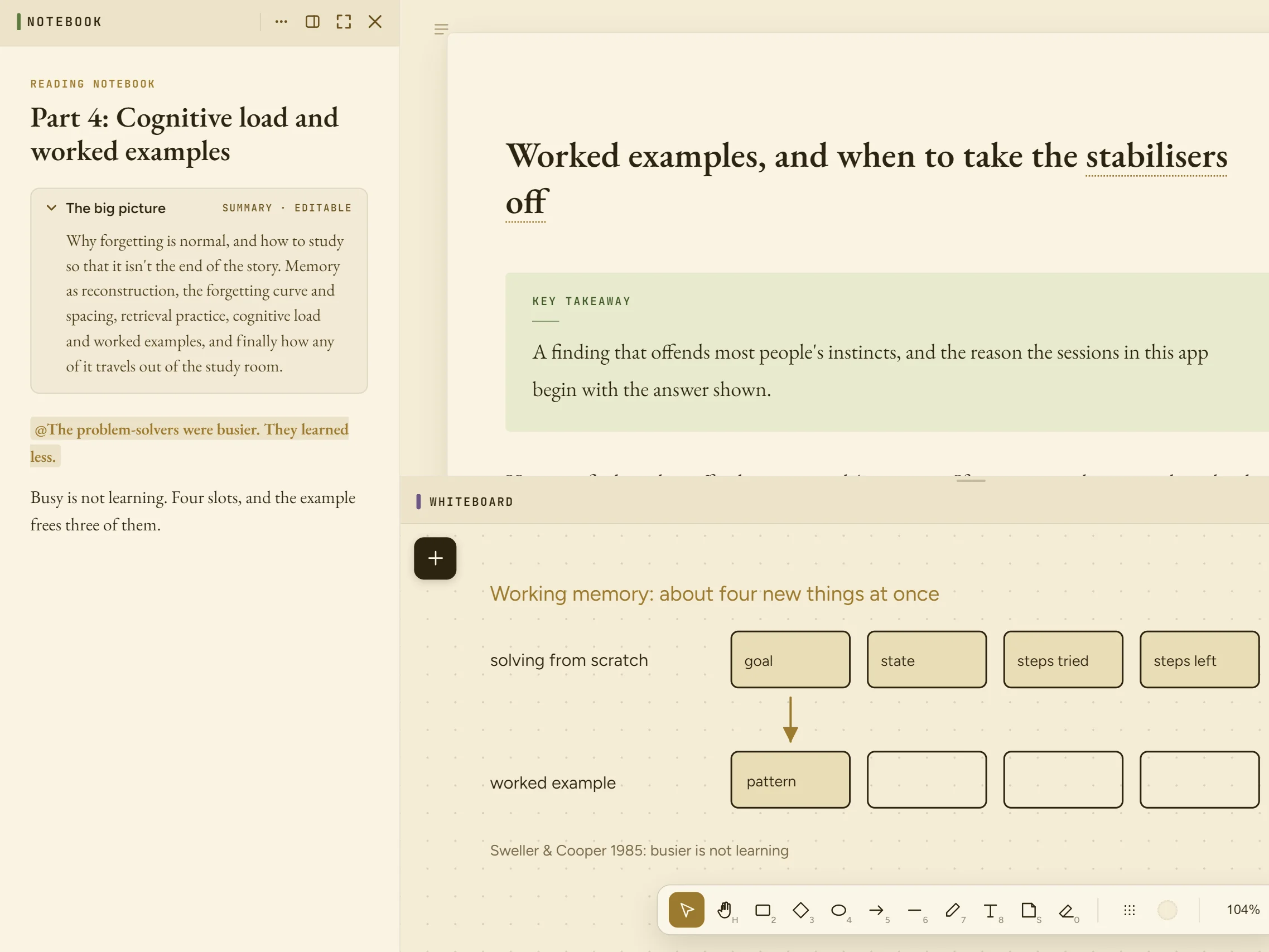The height and width of the screenshot is (952, 1269).
Task: Click the 'solving from scratch' label
Action: point(569,660)
